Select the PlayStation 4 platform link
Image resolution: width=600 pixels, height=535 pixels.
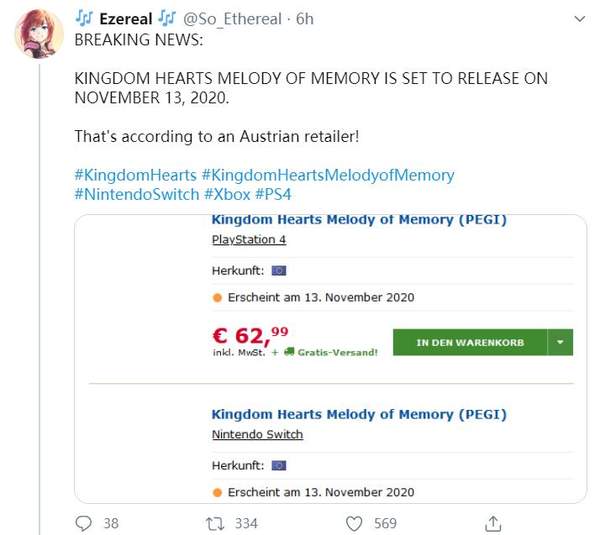click(249, 240)
